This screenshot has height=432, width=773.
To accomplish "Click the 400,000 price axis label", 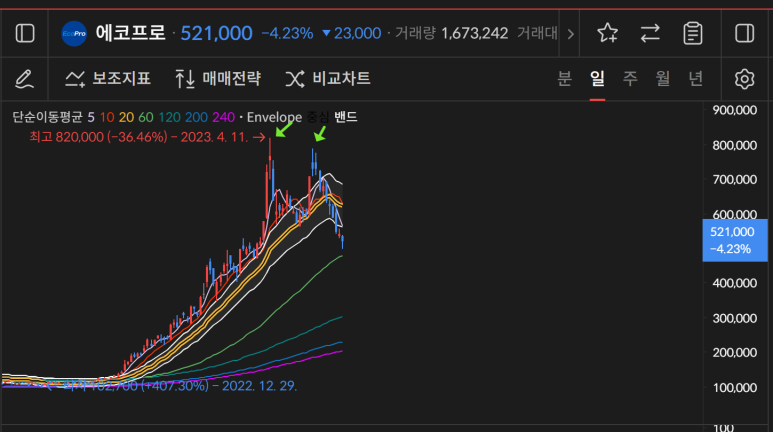I will [x=735, y=283].
